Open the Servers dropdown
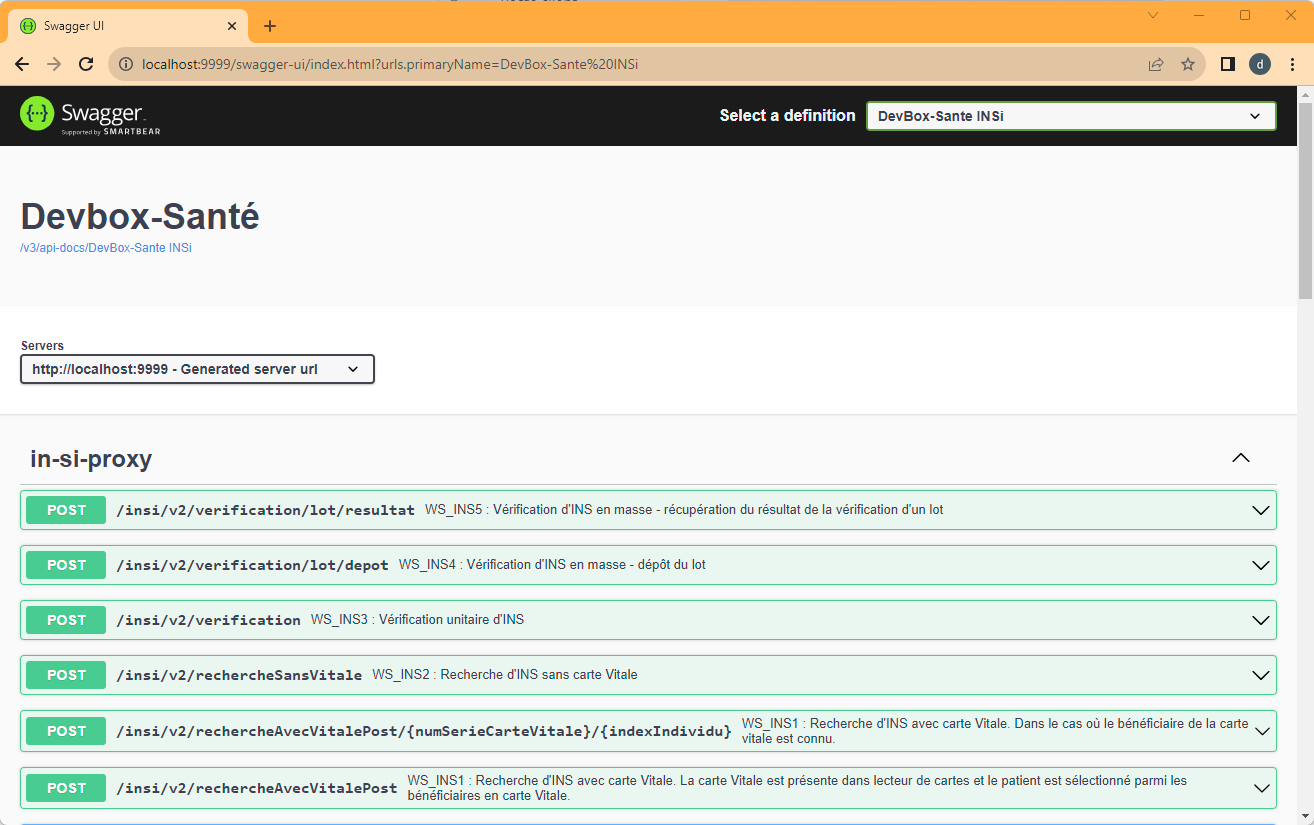The width and height of the screenshot is (1314, 825). (x=197, y=369)
